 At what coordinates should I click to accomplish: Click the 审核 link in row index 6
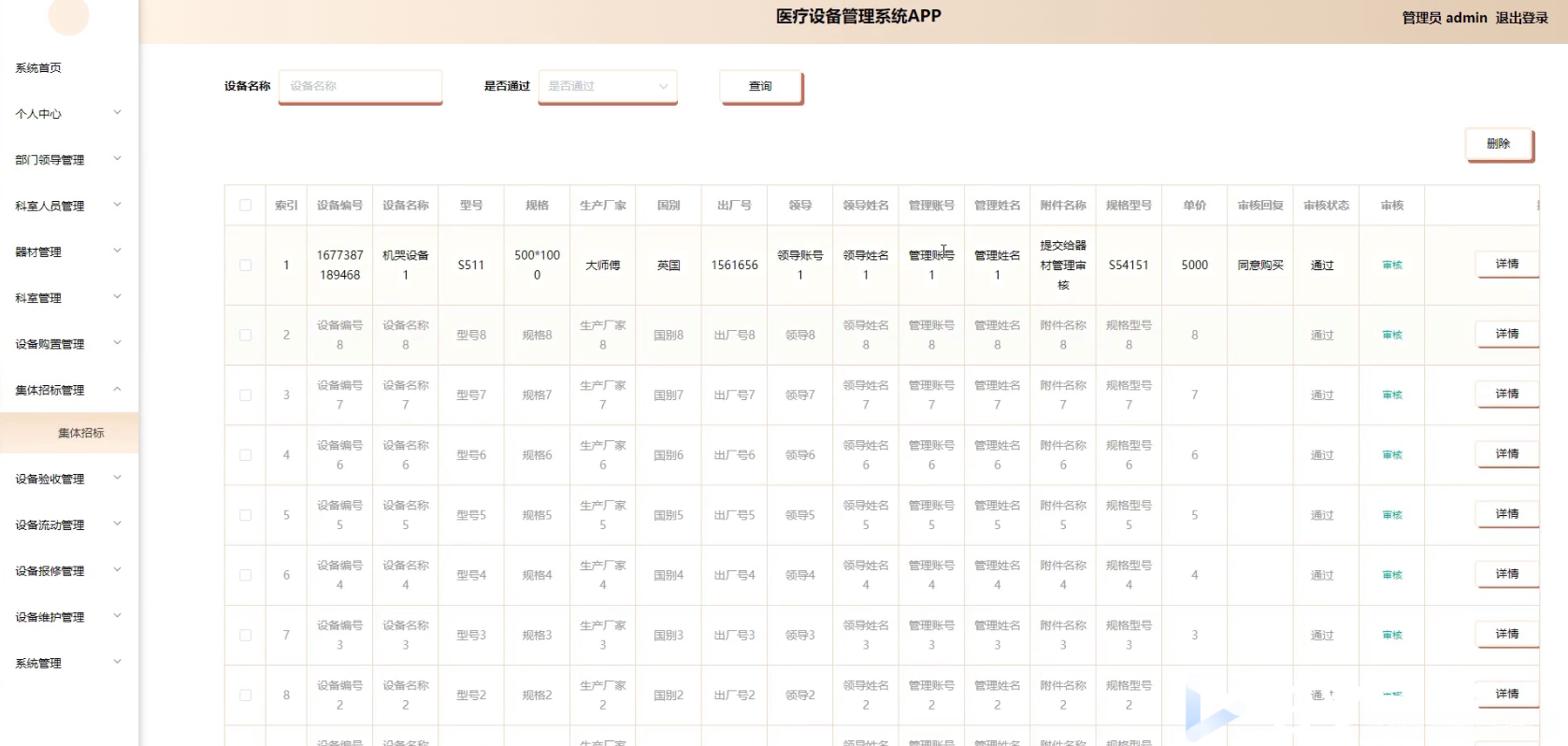pos(1392,575)
